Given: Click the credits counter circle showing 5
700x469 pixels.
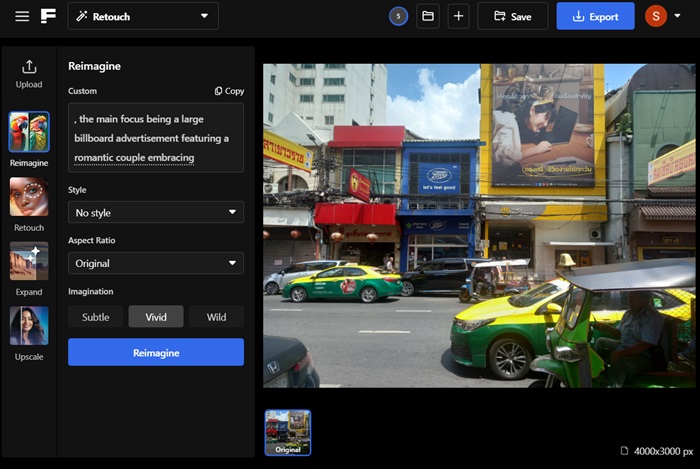Looking at the screenshot, I should coord(398,17).
